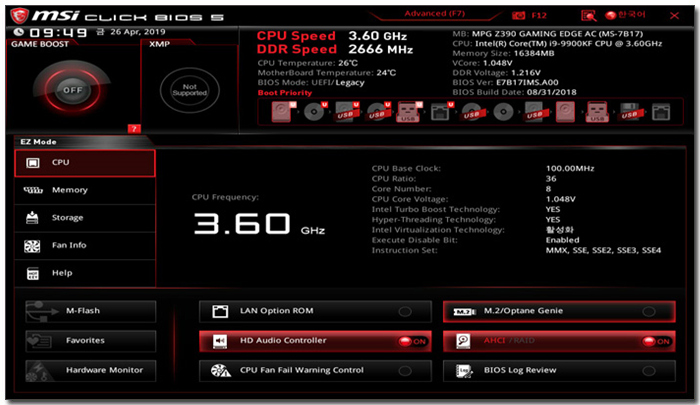Launch M-Flash BIOS update
The width and height of the screenshot is (700, 405).
tap(91, 311)
